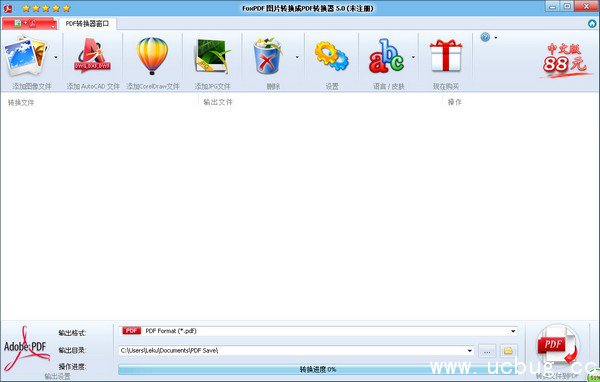
Task: Click the Add JPG File icon
Action: pyautogui.click(x=212, y=56)
